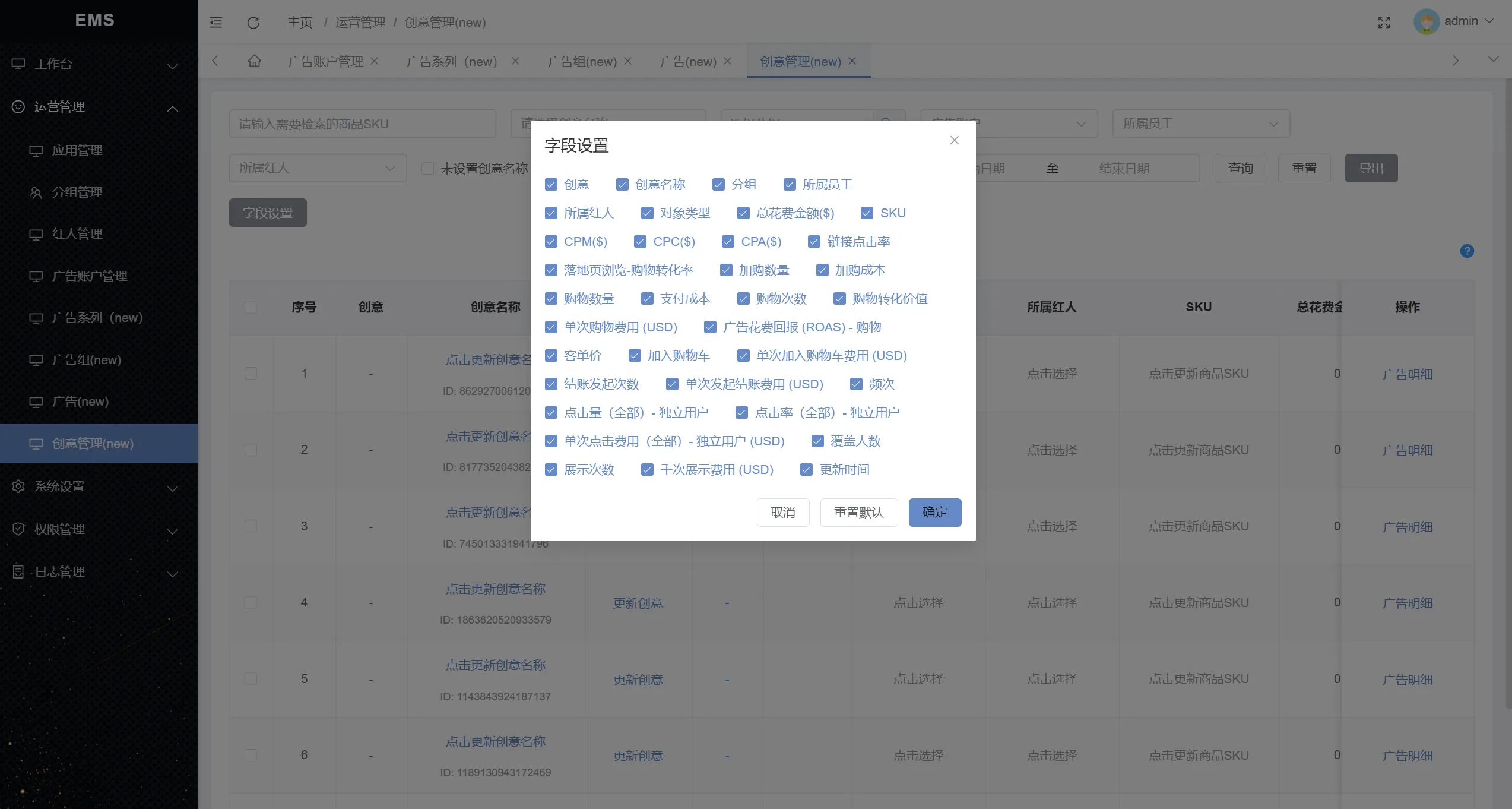Open the 所属红人 dropdown filter

click(318, 168)
